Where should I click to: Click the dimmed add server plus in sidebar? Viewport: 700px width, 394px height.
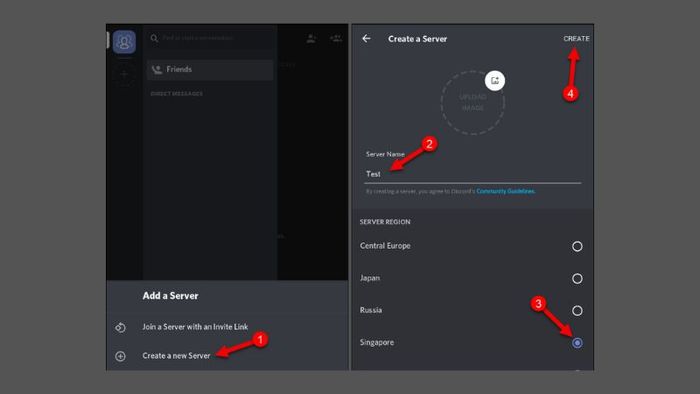[x=124, y=74]
